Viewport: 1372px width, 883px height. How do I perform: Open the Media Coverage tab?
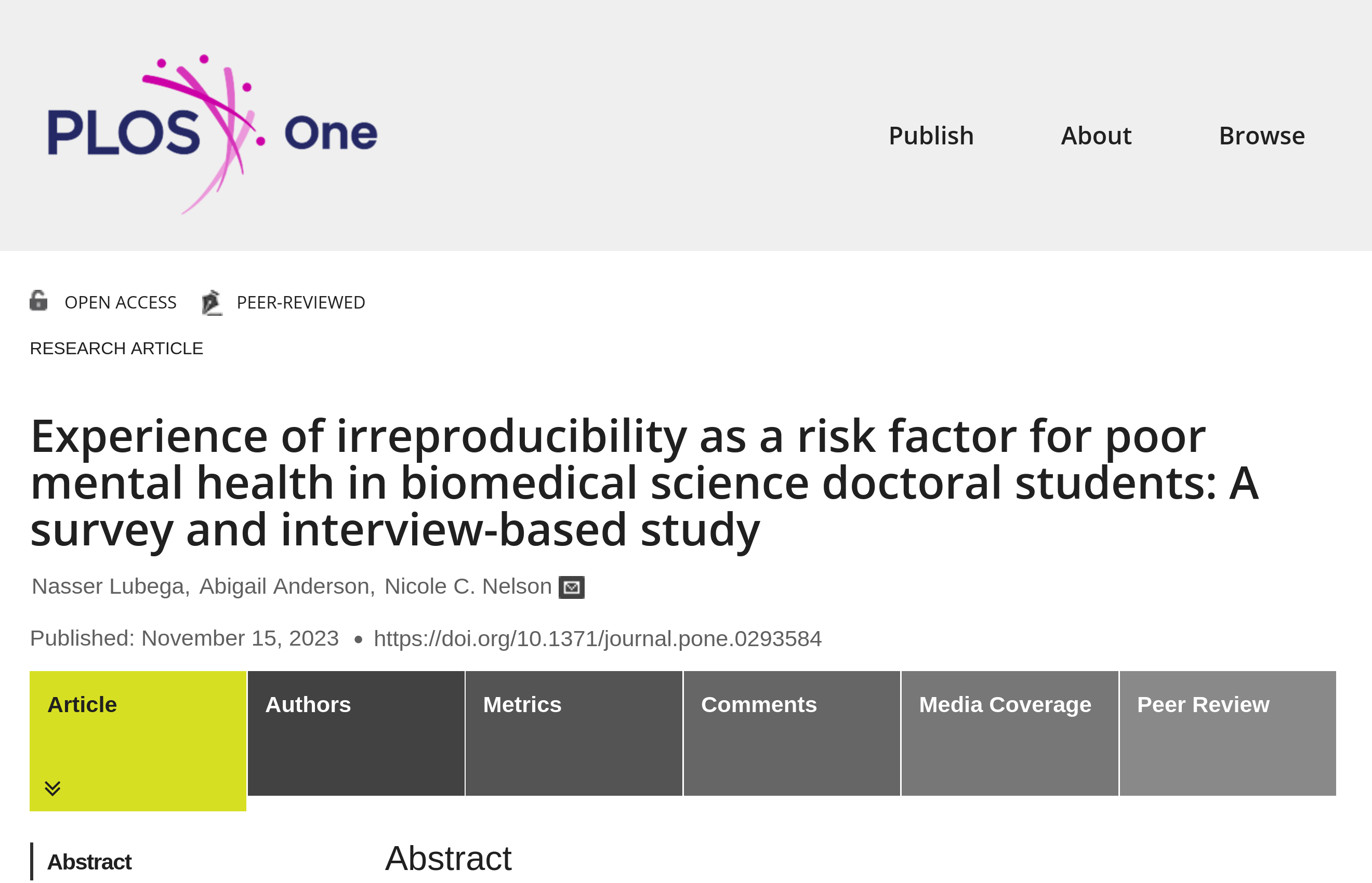(1005, 705)
